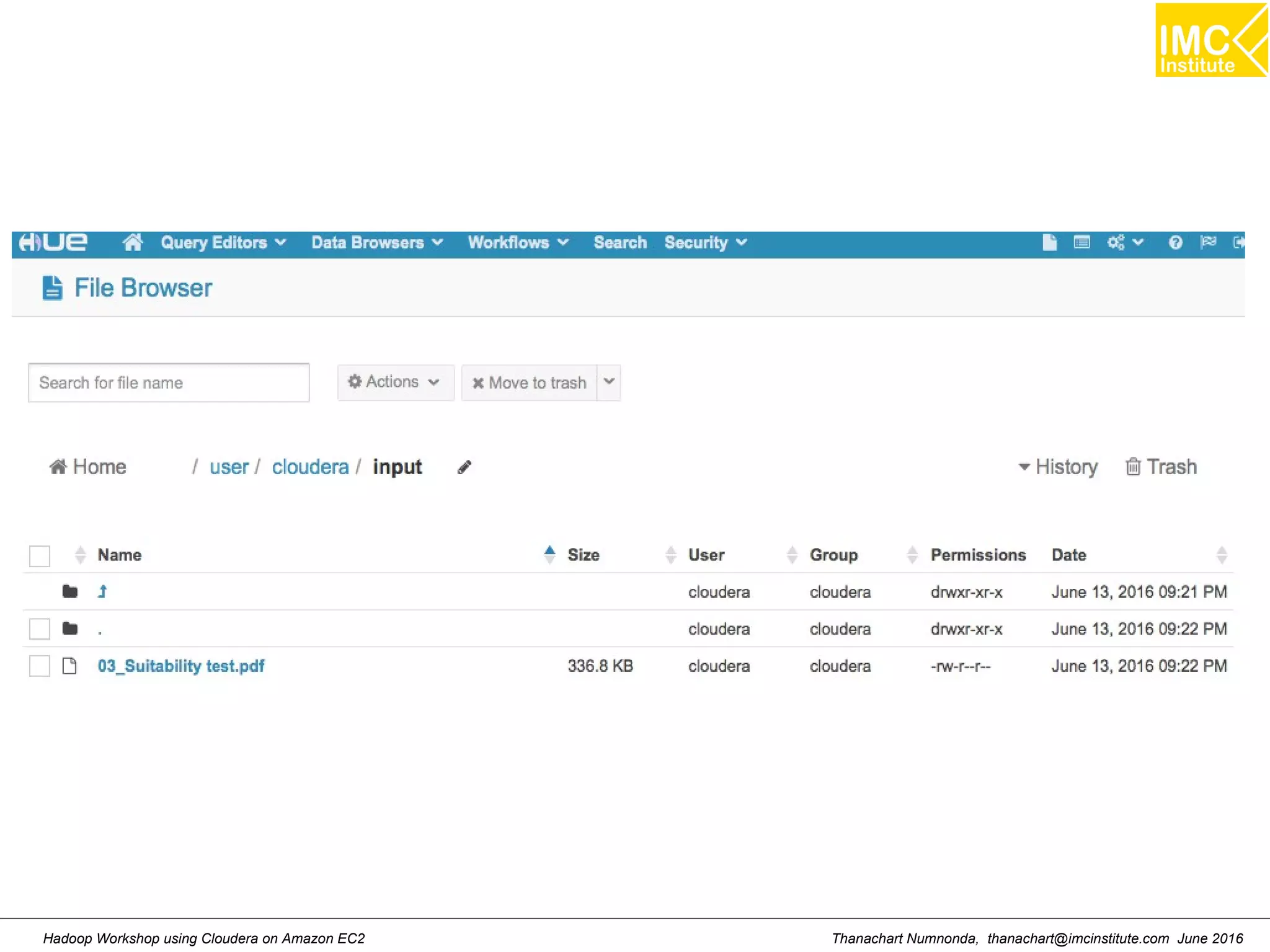
Task: Sort by type using first column arrows
Action: [x=80, y=555]
